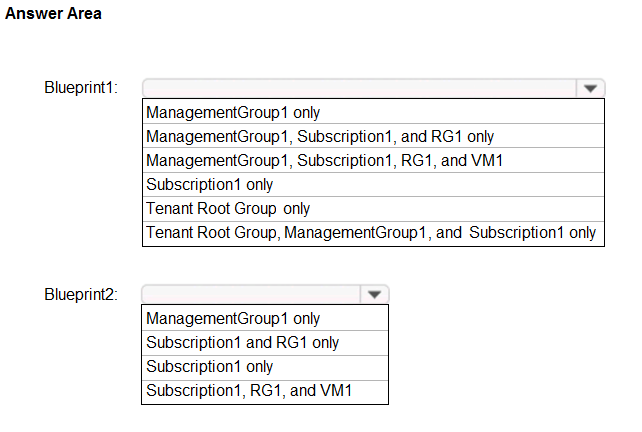Select 'Subscription1 only' in the Blueprint1 list

click(210, 184)
